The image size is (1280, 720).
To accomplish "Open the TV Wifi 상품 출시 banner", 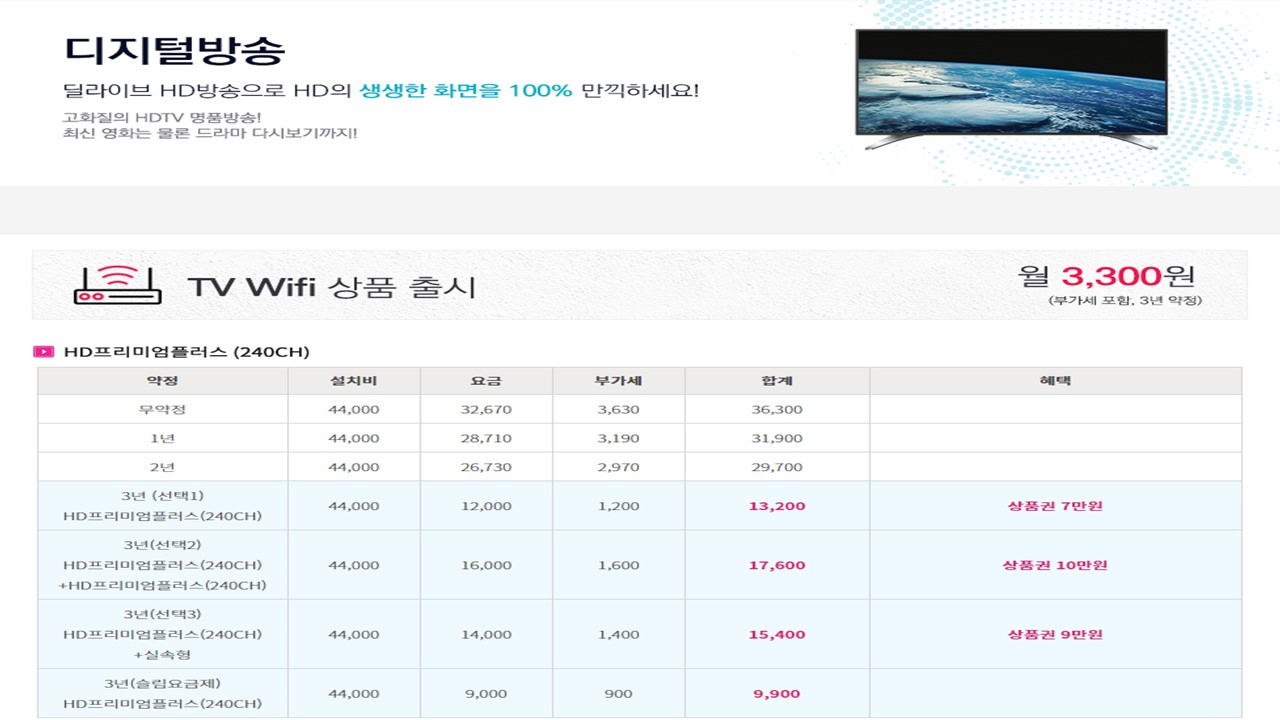I will tap(639, 285).
